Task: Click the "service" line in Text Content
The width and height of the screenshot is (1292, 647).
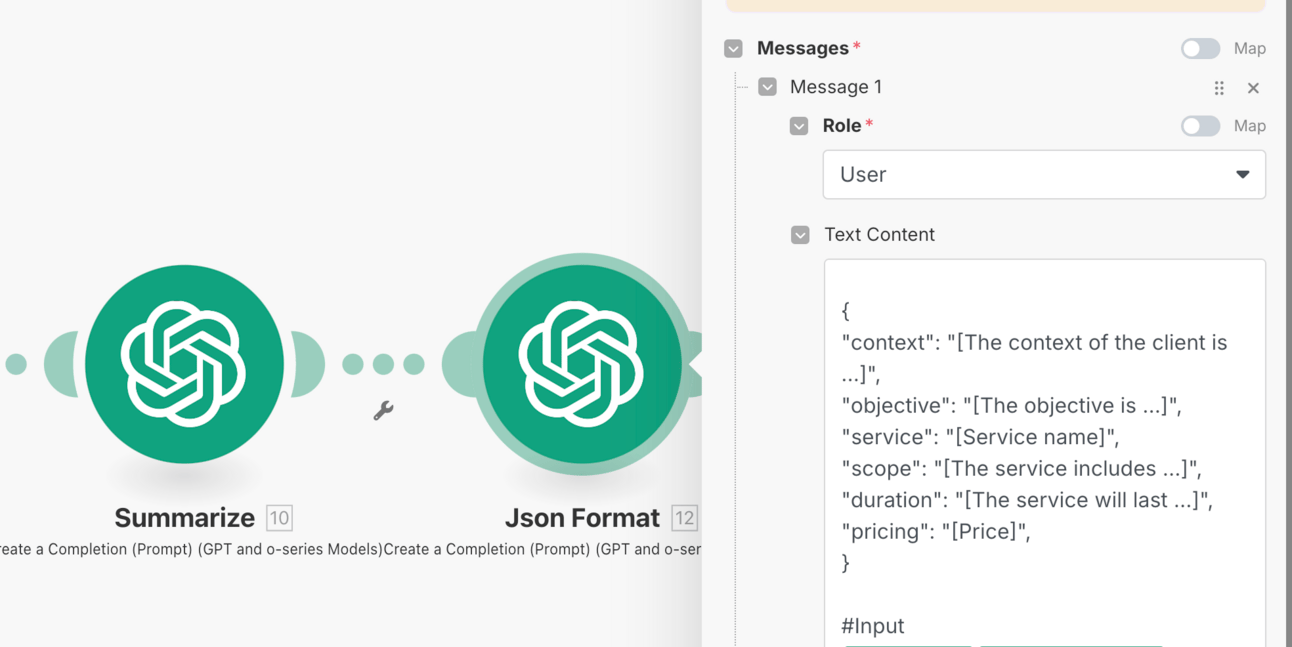Action: [x=980, y=437]
